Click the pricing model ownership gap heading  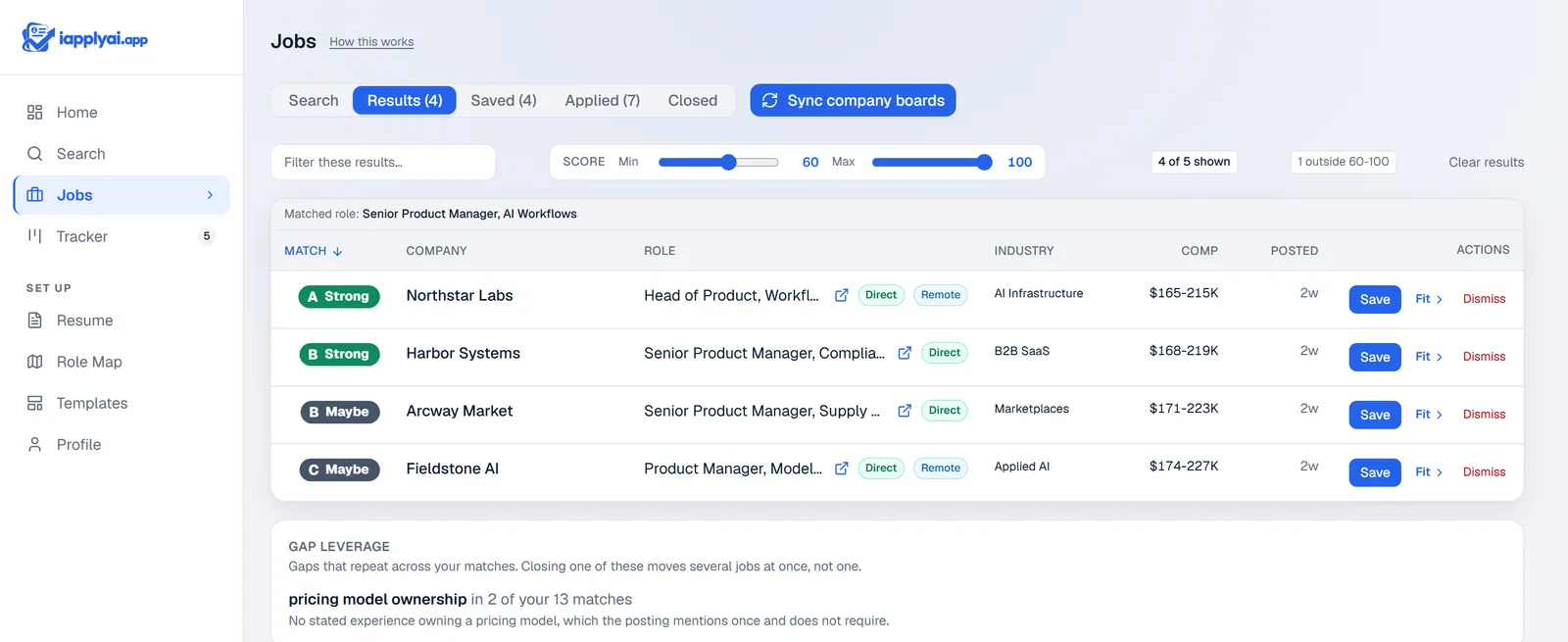coord(377,599)
